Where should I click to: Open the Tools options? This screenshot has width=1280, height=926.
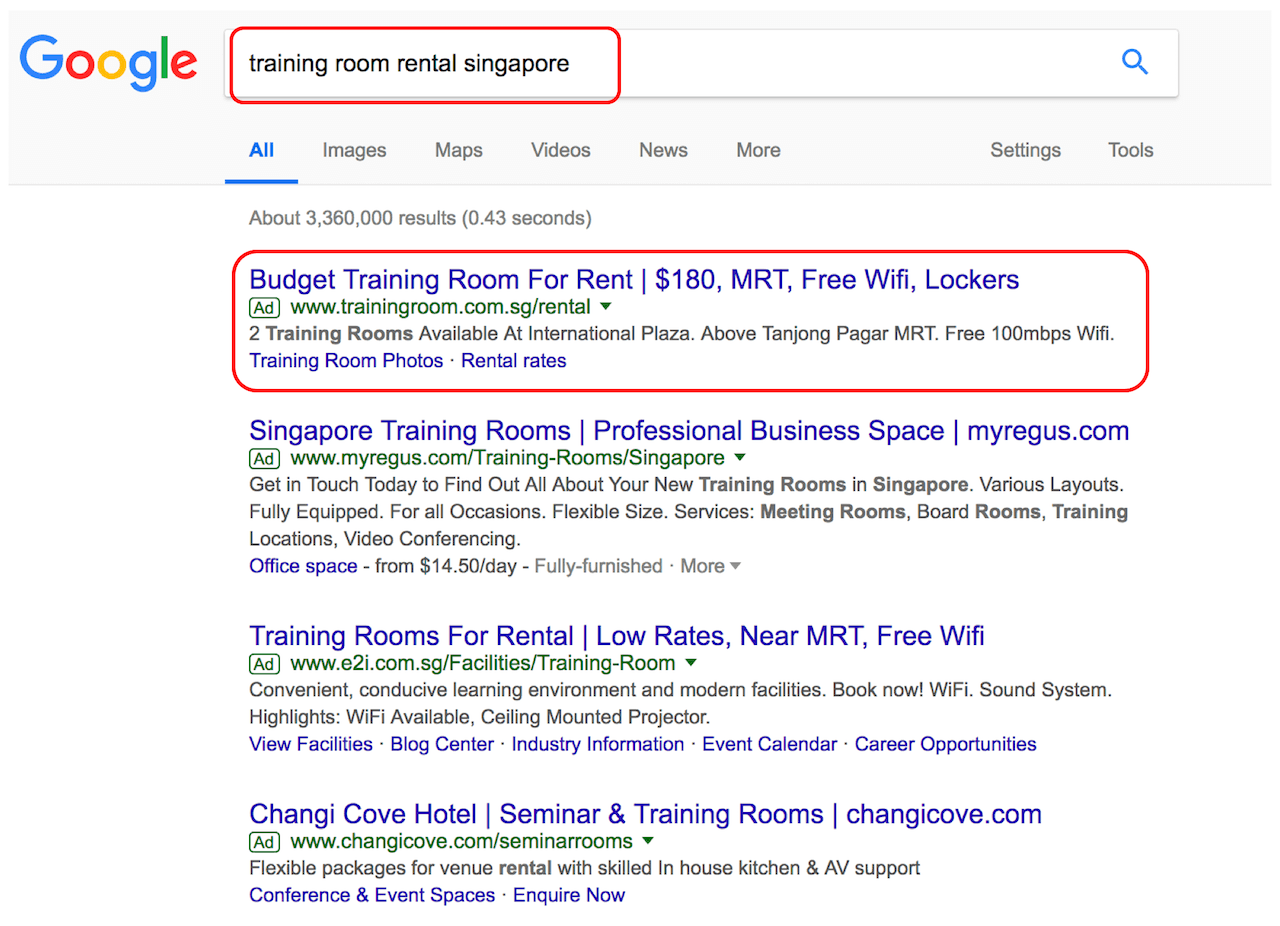1130,150
